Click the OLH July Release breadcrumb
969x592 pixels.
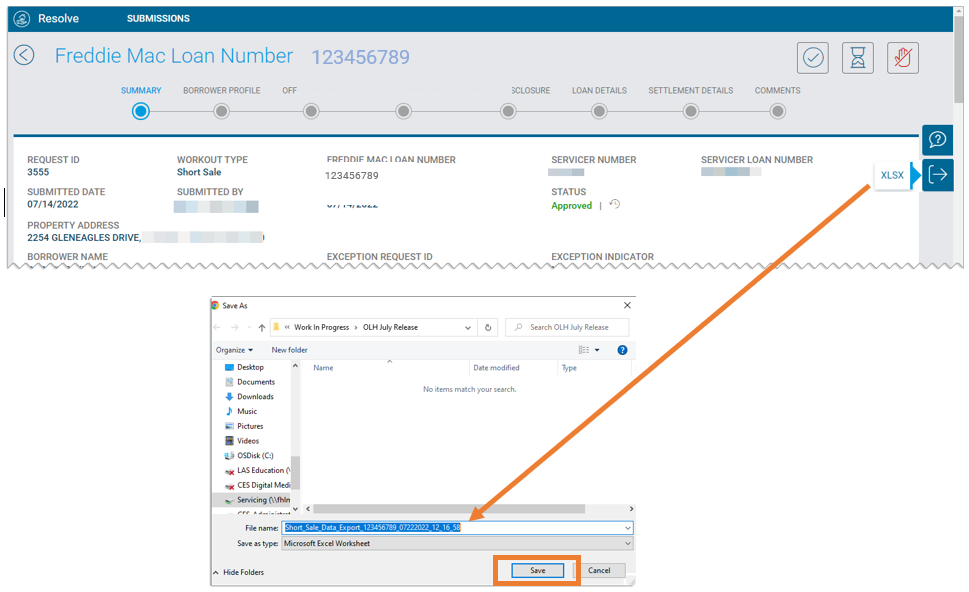(390, 328)
